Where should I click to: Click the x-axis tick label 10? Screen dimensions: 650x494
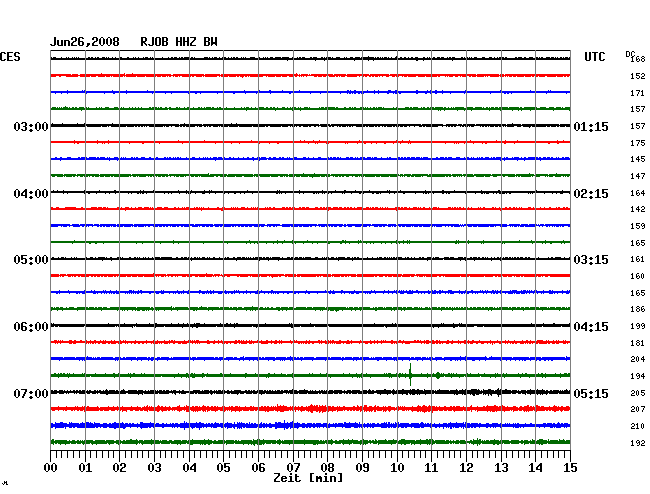click(x=397, y=468)
